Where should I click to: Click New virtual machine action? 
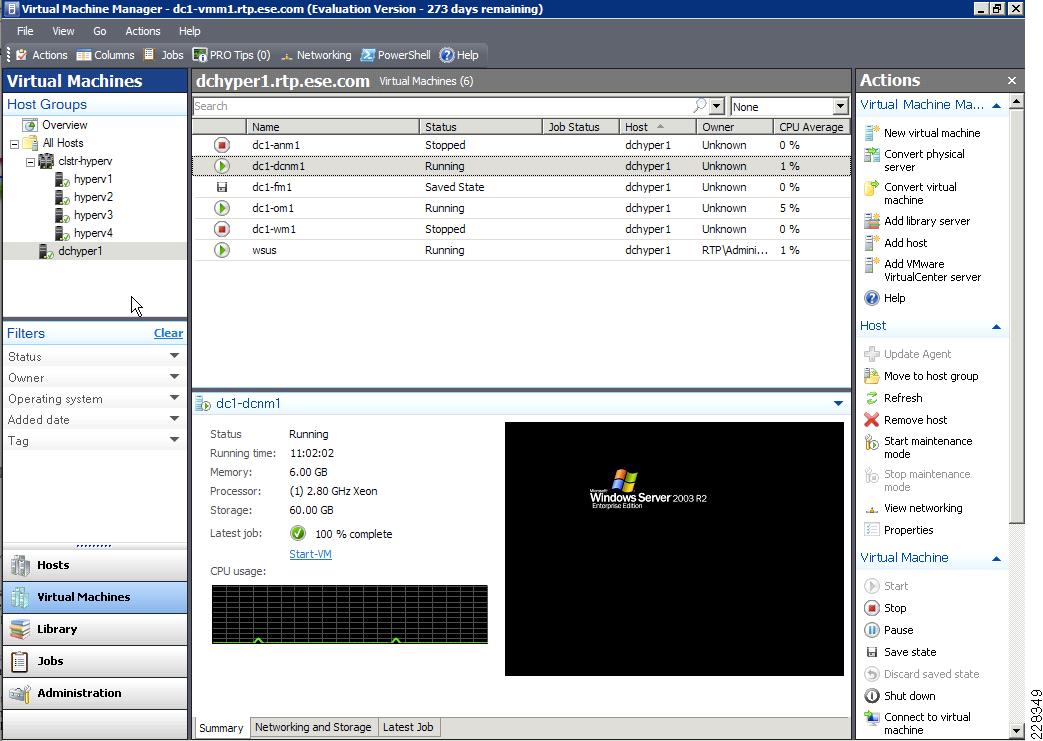922,133
